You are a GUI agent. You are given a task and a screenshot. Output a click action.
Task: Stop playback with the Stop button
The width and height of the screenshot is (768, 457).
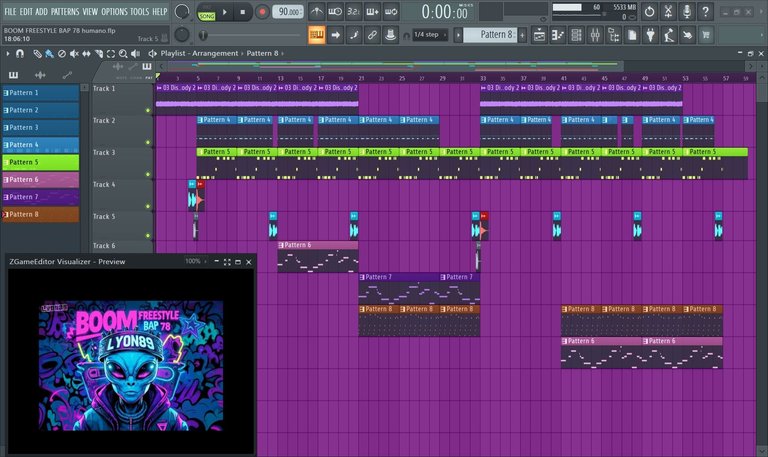tap(242, 12)
